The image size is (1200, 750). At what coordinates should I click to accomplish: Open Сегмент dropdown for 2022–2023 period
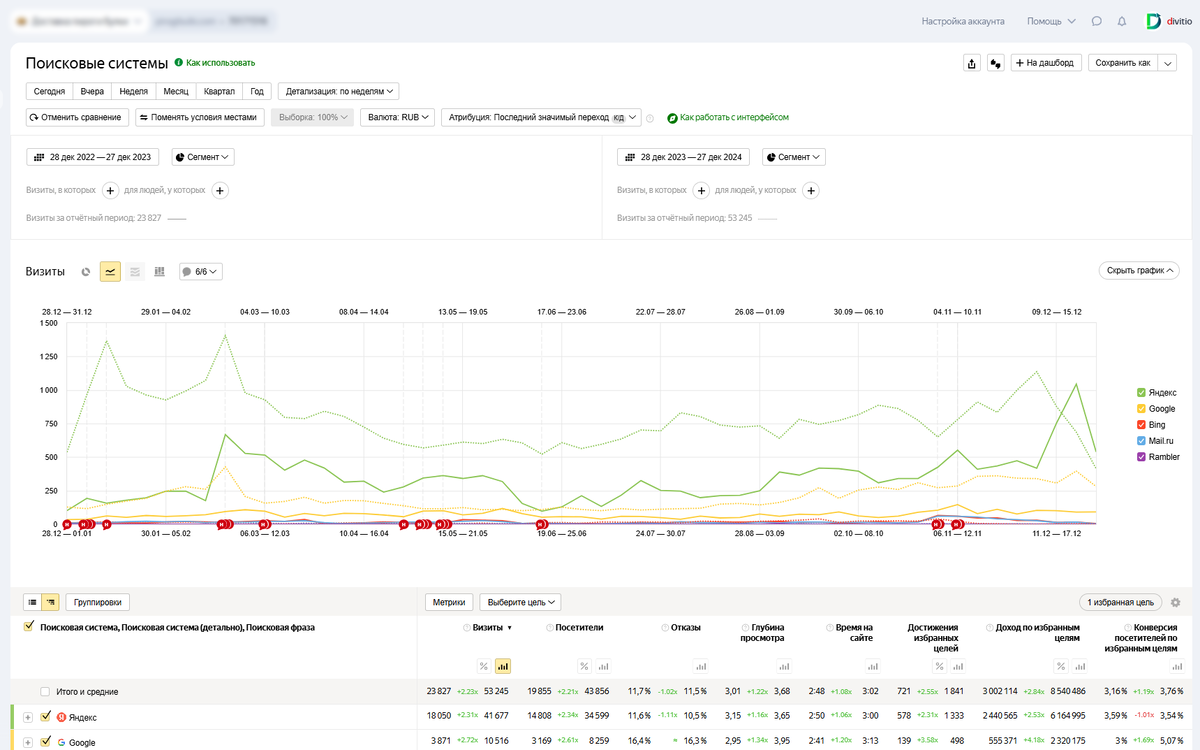203,157
